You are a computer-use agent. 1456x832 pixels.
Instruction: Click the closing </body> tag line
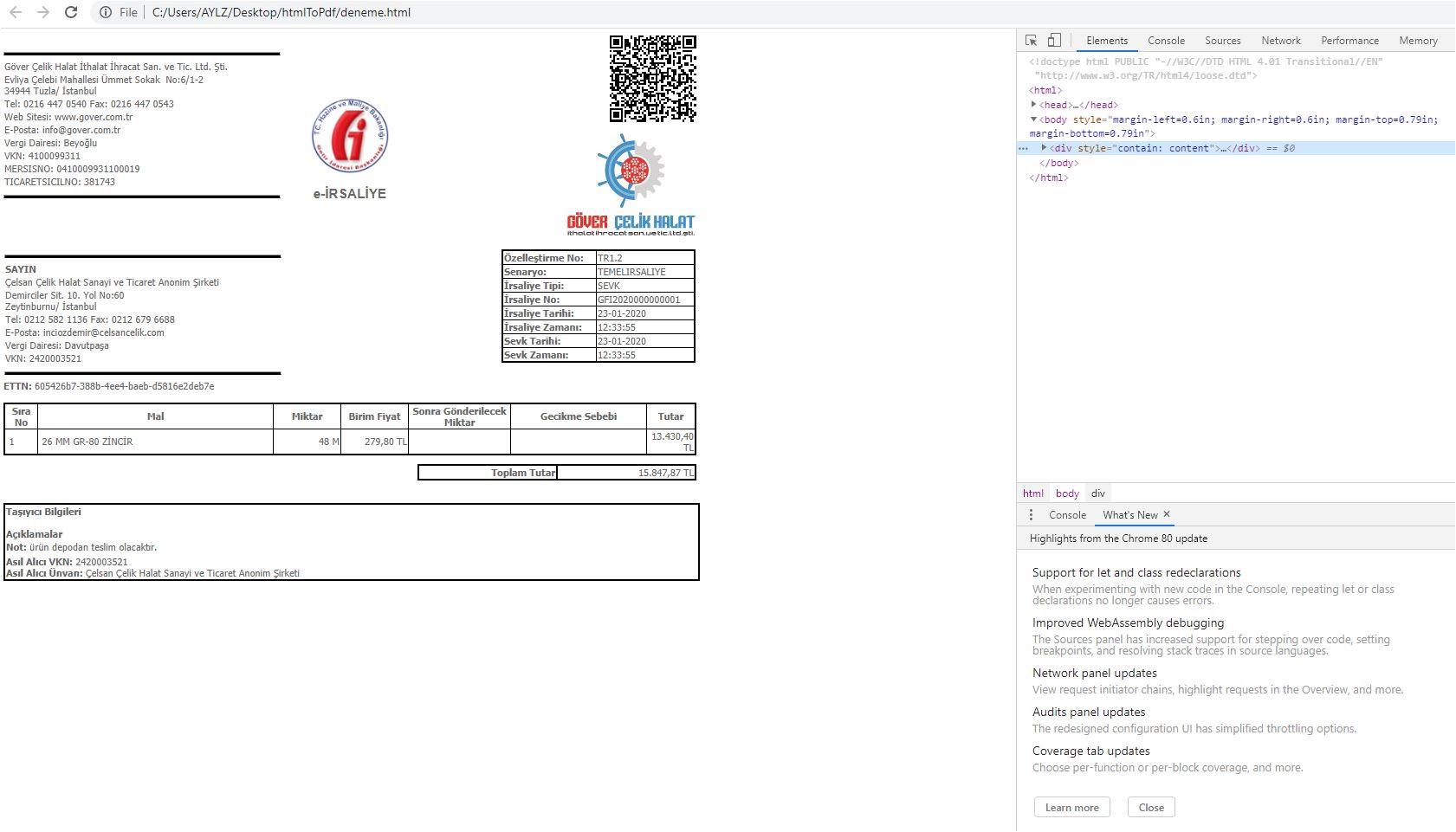1058,163
